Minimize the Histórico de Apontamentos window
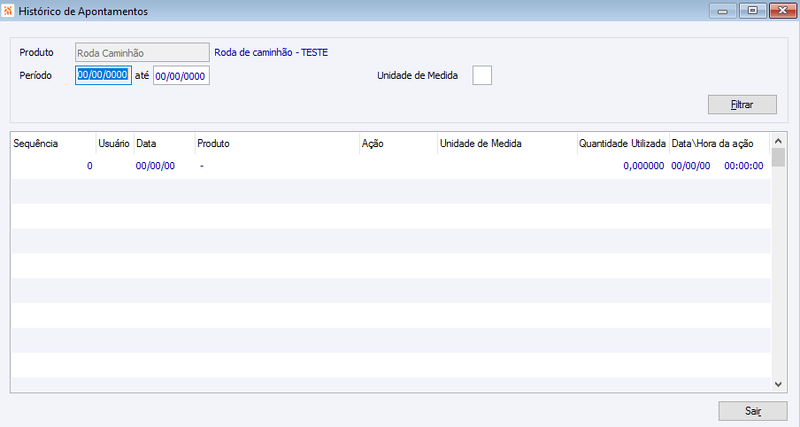Viewport: 800px width, 427px height. (x=722, y=11)
